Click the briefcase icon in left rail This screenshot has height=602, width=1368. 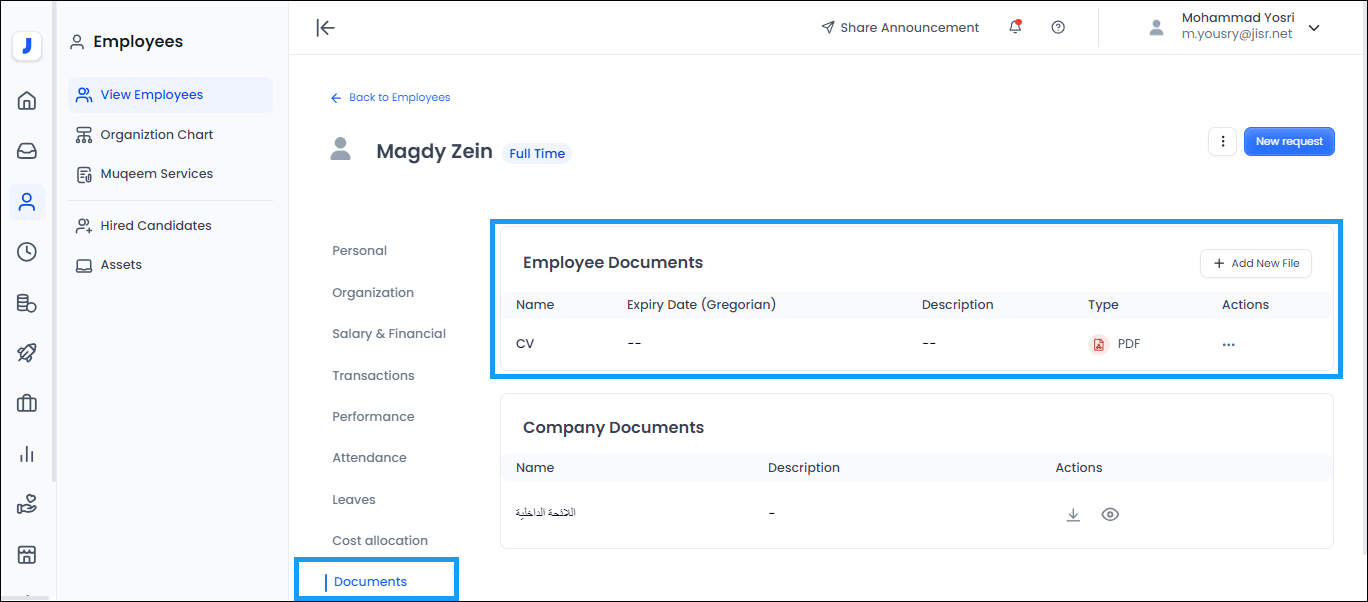[27, 404]
